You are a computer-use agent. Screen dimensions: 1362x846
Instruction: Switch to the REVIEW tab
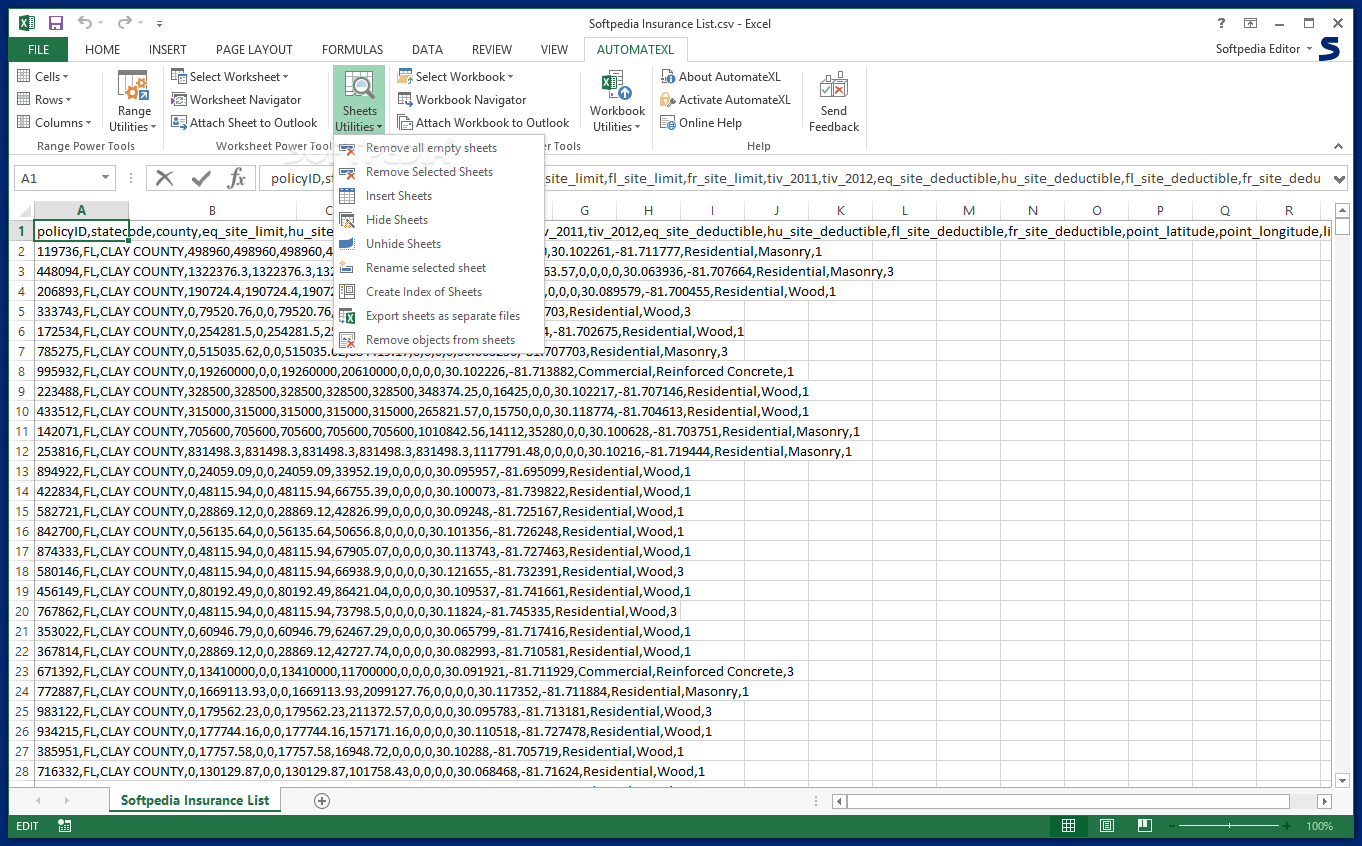tap(492, 50)
